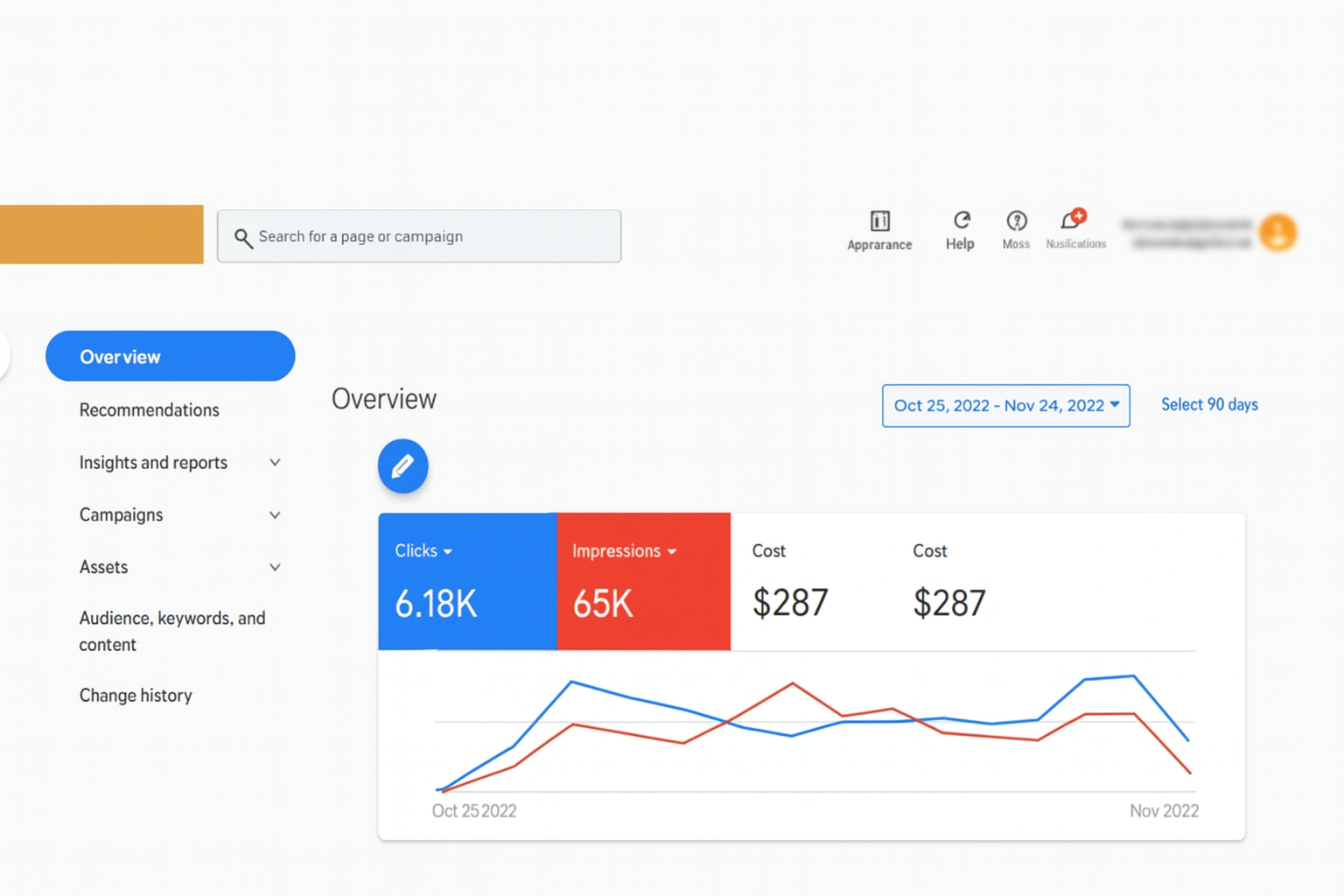The height and width of the screenshot is (896, 1344).
Task: Open the Notifications bell icon
Action: point(1072,220)
